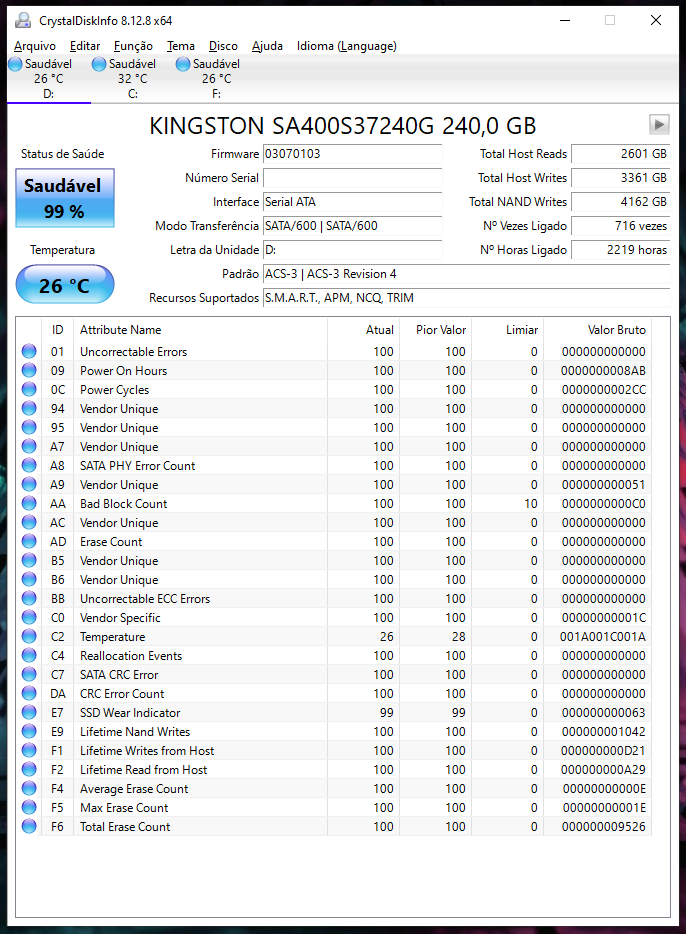Click status circle for Temperature row

pos(29,637)
